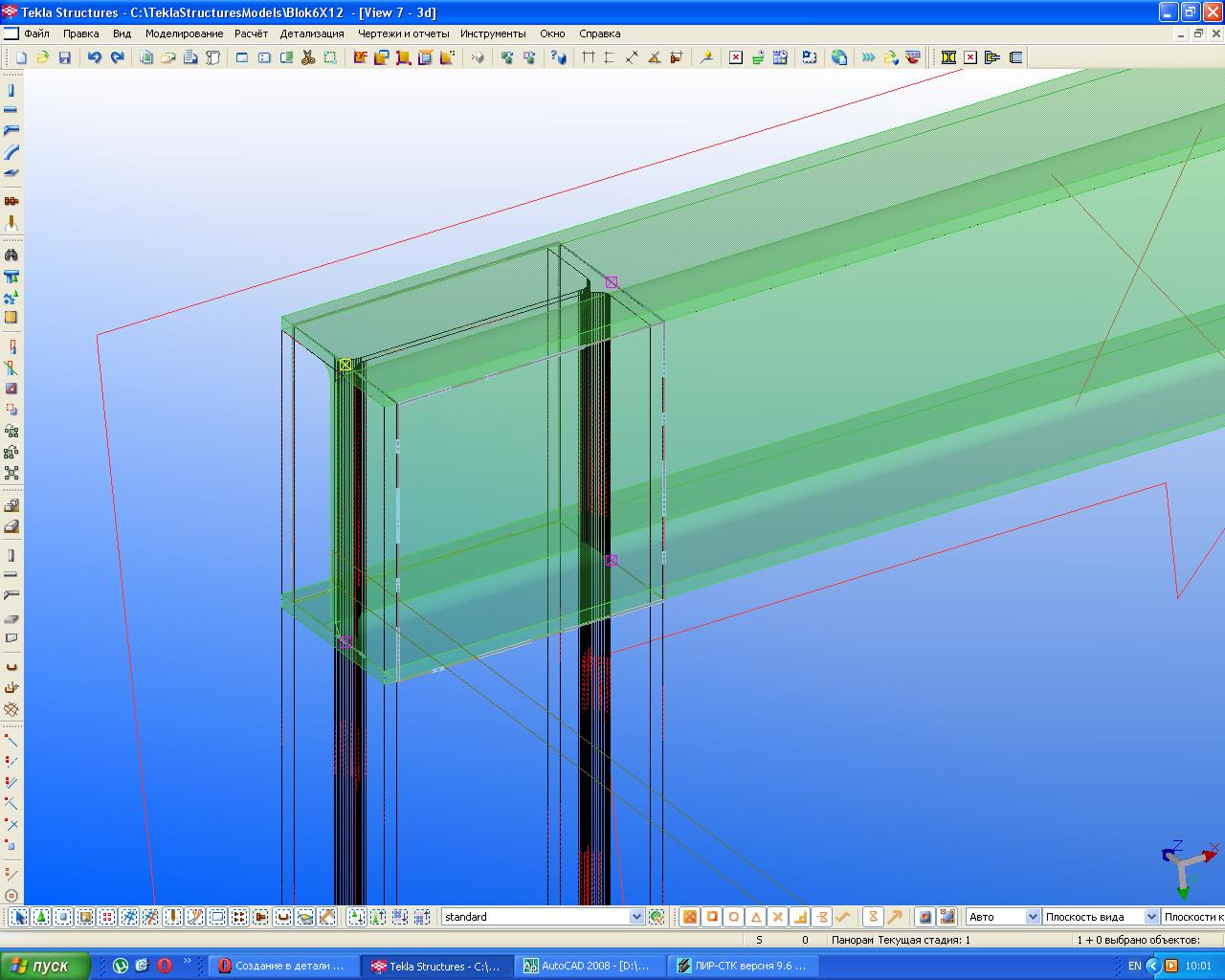Click the binoculars icon in left toolbar
Image resolution: width=1225 pixels, height=980 pixels.
[x=11, y=255]
